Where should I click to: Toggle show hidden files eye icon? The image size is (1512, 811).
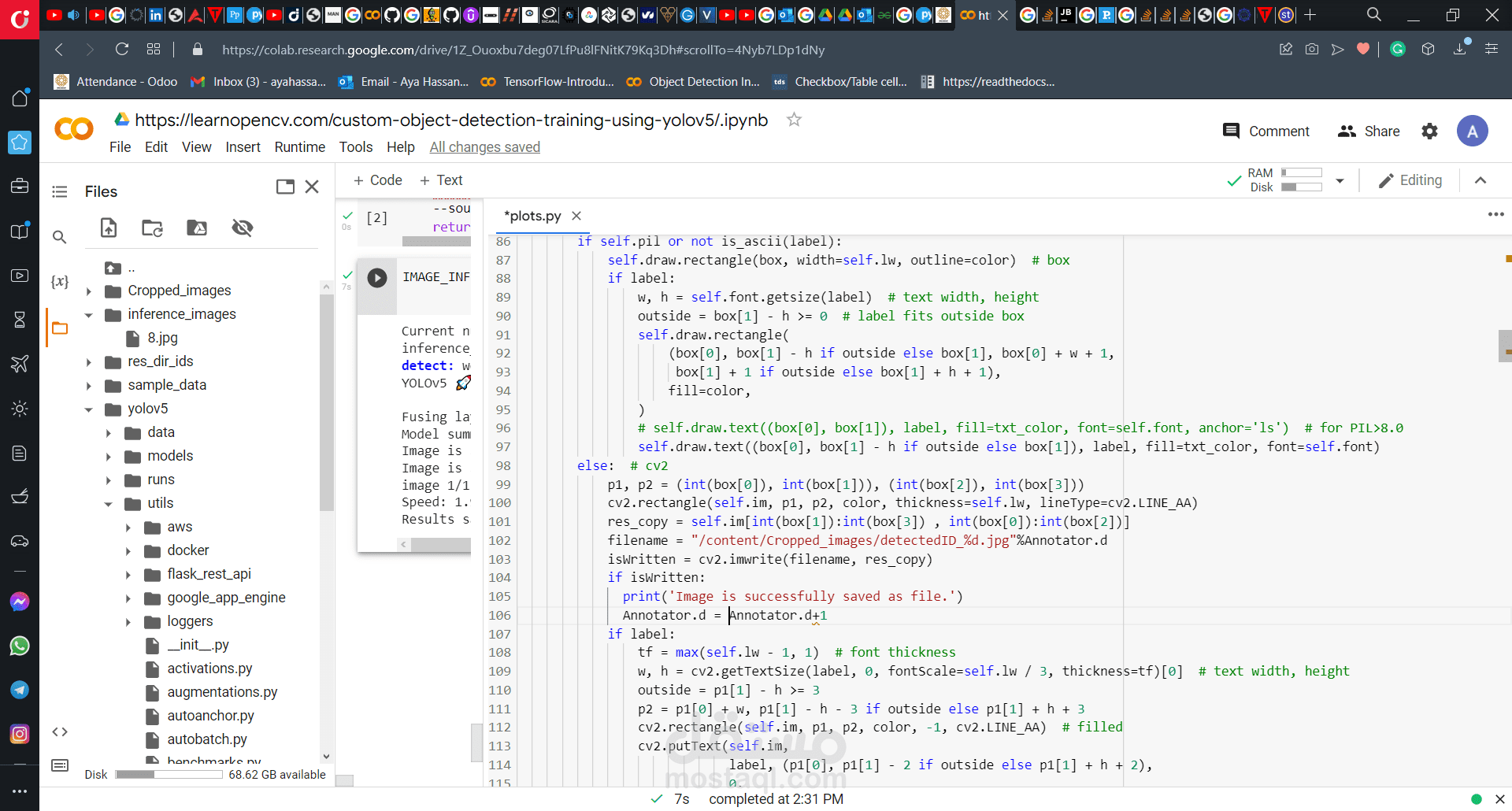point(243,228)
